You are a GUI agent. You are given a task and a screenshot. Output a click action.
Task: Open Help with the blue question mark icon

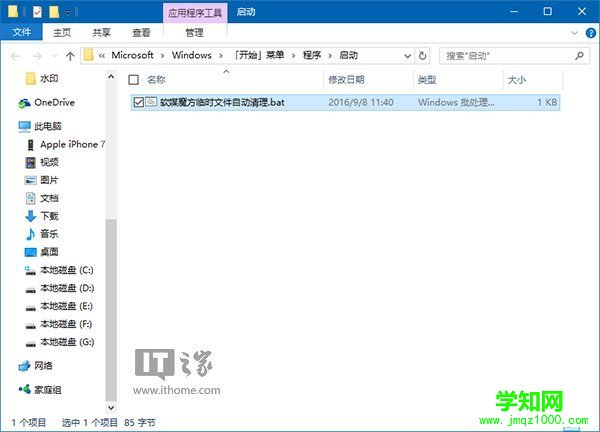click(x=591, y=33)
